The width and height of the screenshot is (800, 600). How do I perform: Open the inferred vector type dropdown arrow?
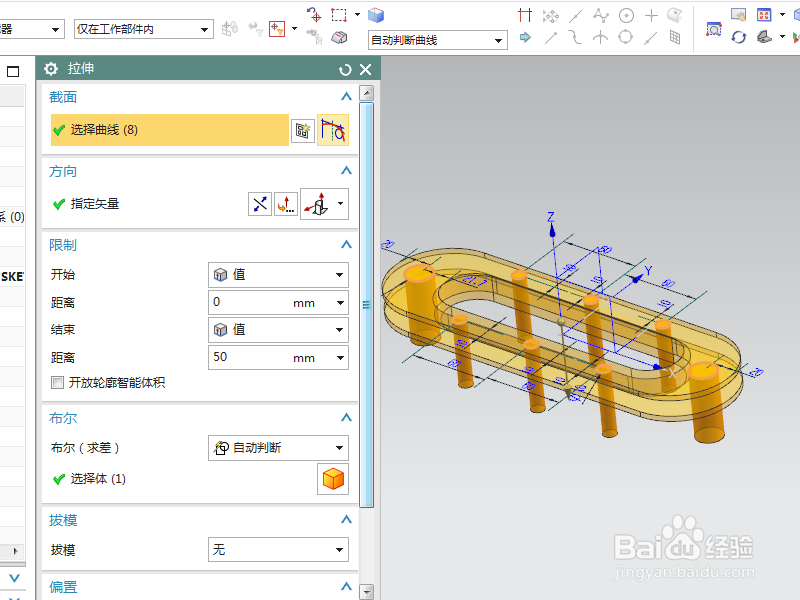[x=340, y=204]
